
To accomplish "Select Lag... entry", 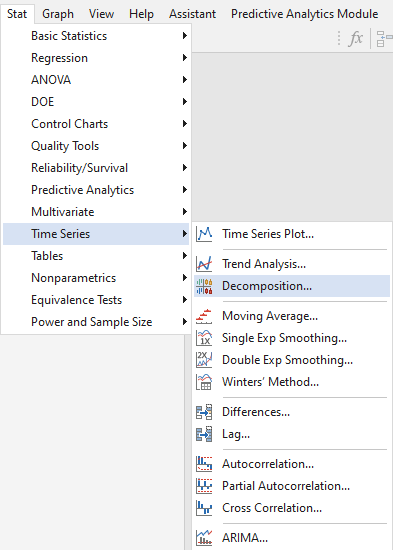I will tap(292, 434).
